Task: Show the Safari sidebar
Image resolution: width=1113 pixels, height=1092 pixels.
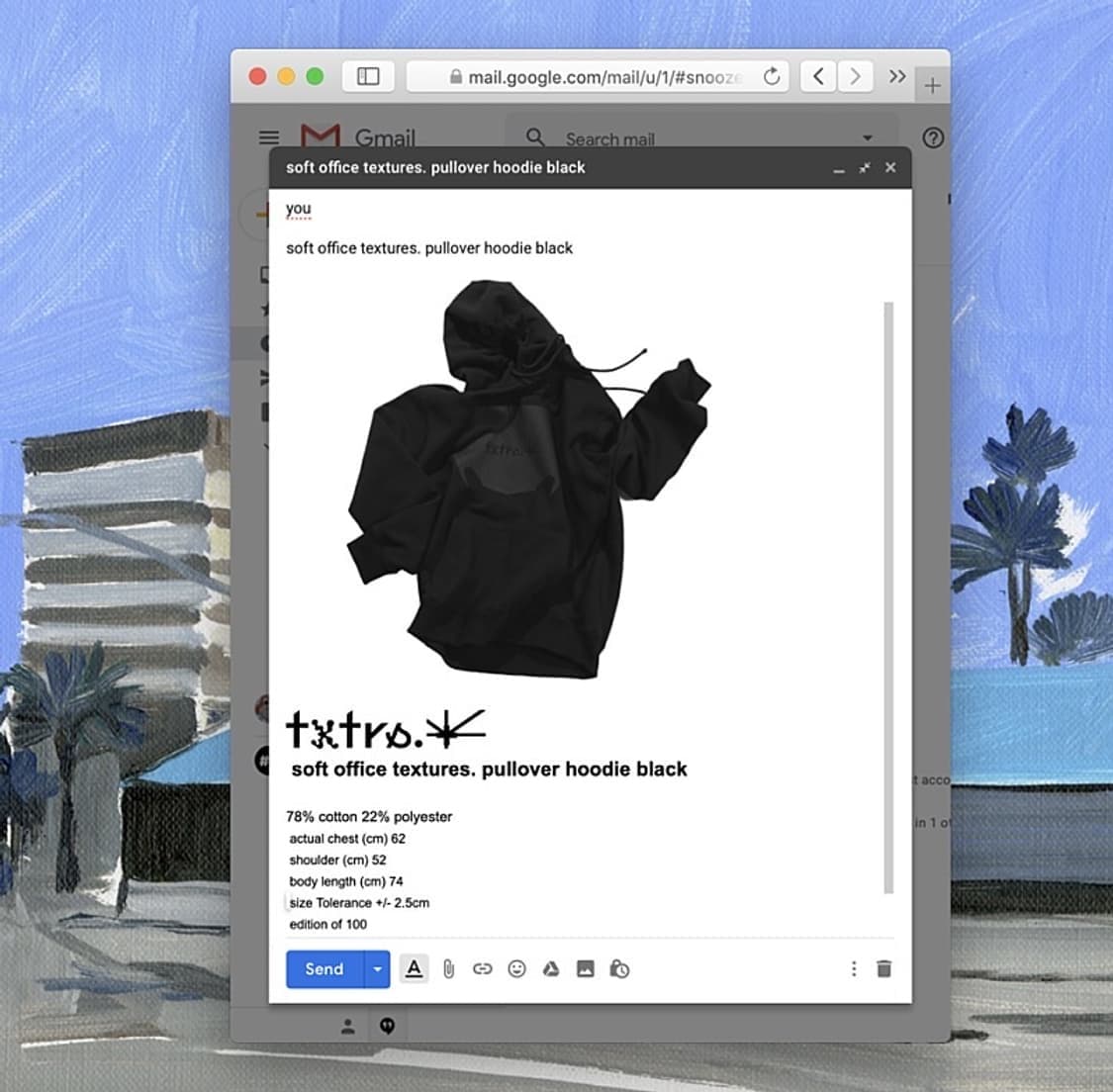Action: pyautogui.click(x=368, y=76)
